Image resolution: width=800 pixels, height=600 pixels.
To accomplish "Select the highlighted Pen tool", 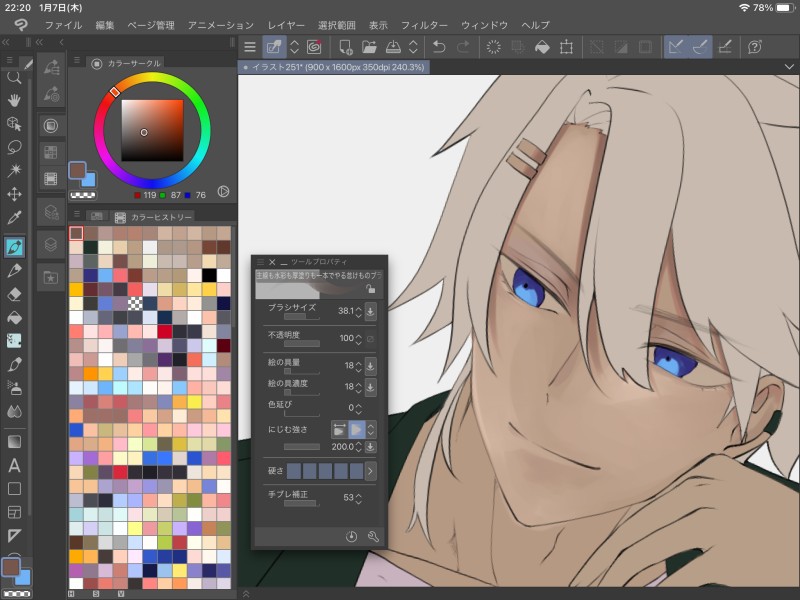I will [x=14, y=247].
